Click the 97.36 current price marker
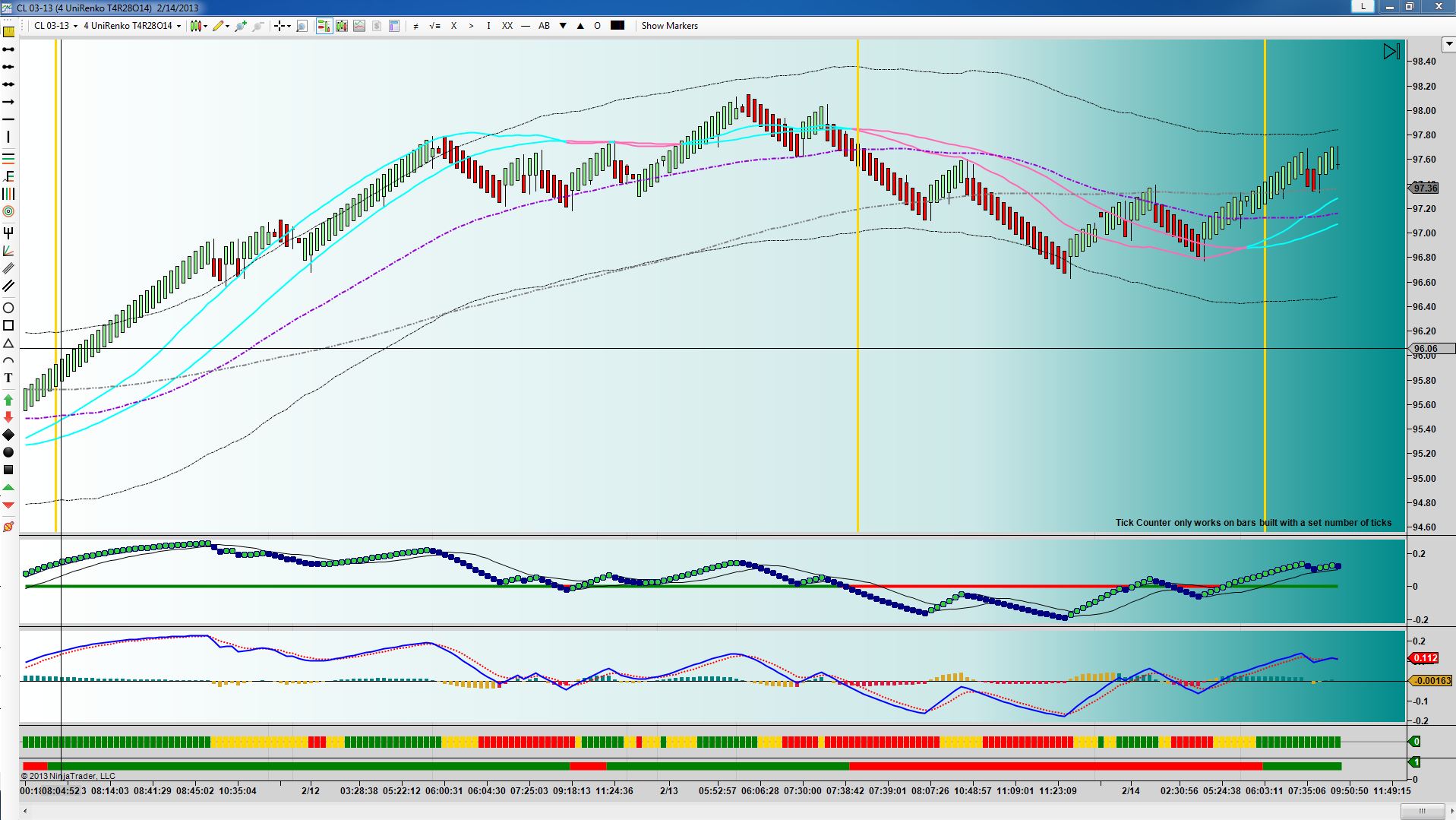 (x=1424, y=188)
